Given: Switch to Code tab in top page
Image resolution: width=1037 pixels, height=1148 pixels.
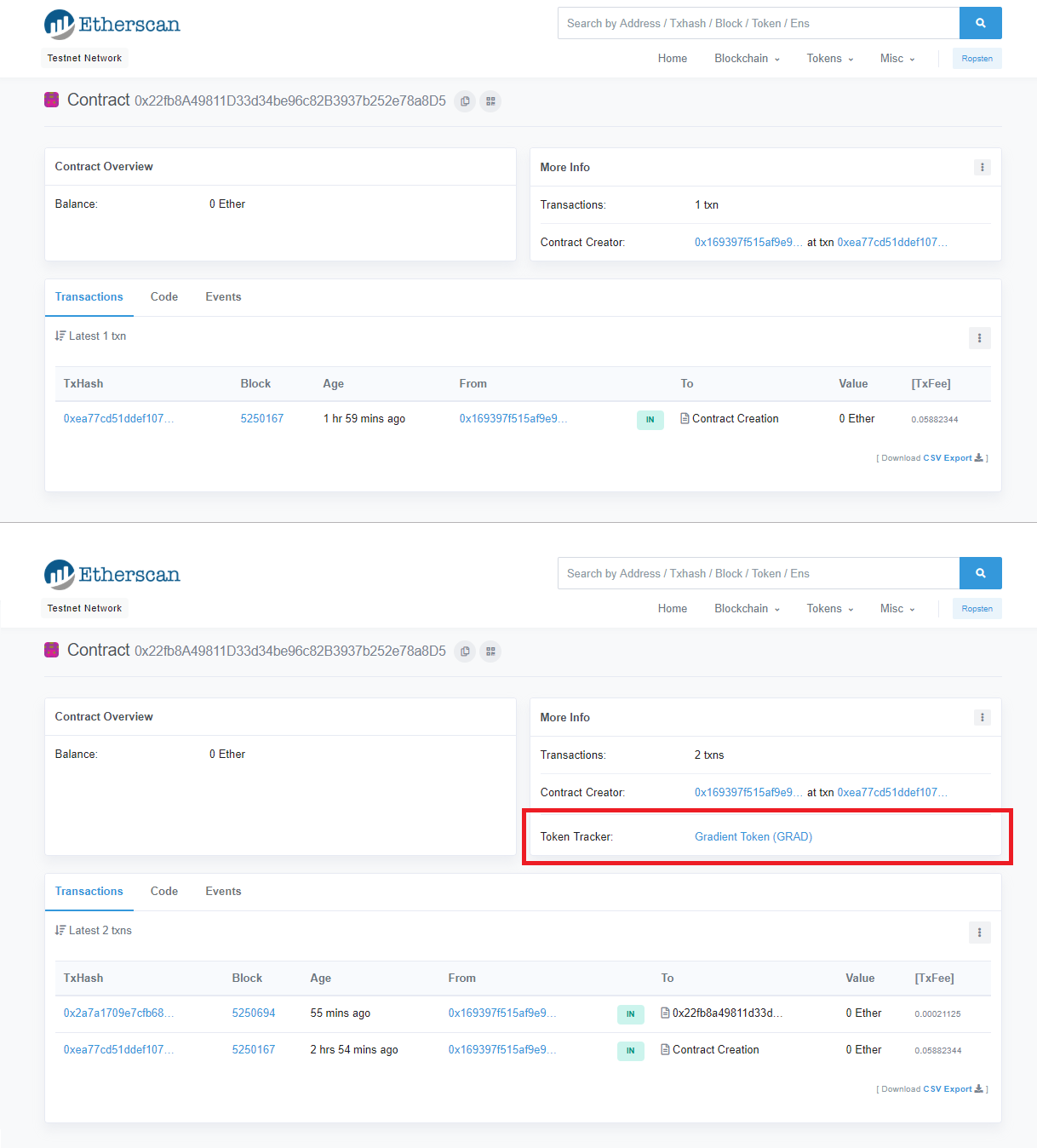Looking at the screenshot, I should 164,296.
